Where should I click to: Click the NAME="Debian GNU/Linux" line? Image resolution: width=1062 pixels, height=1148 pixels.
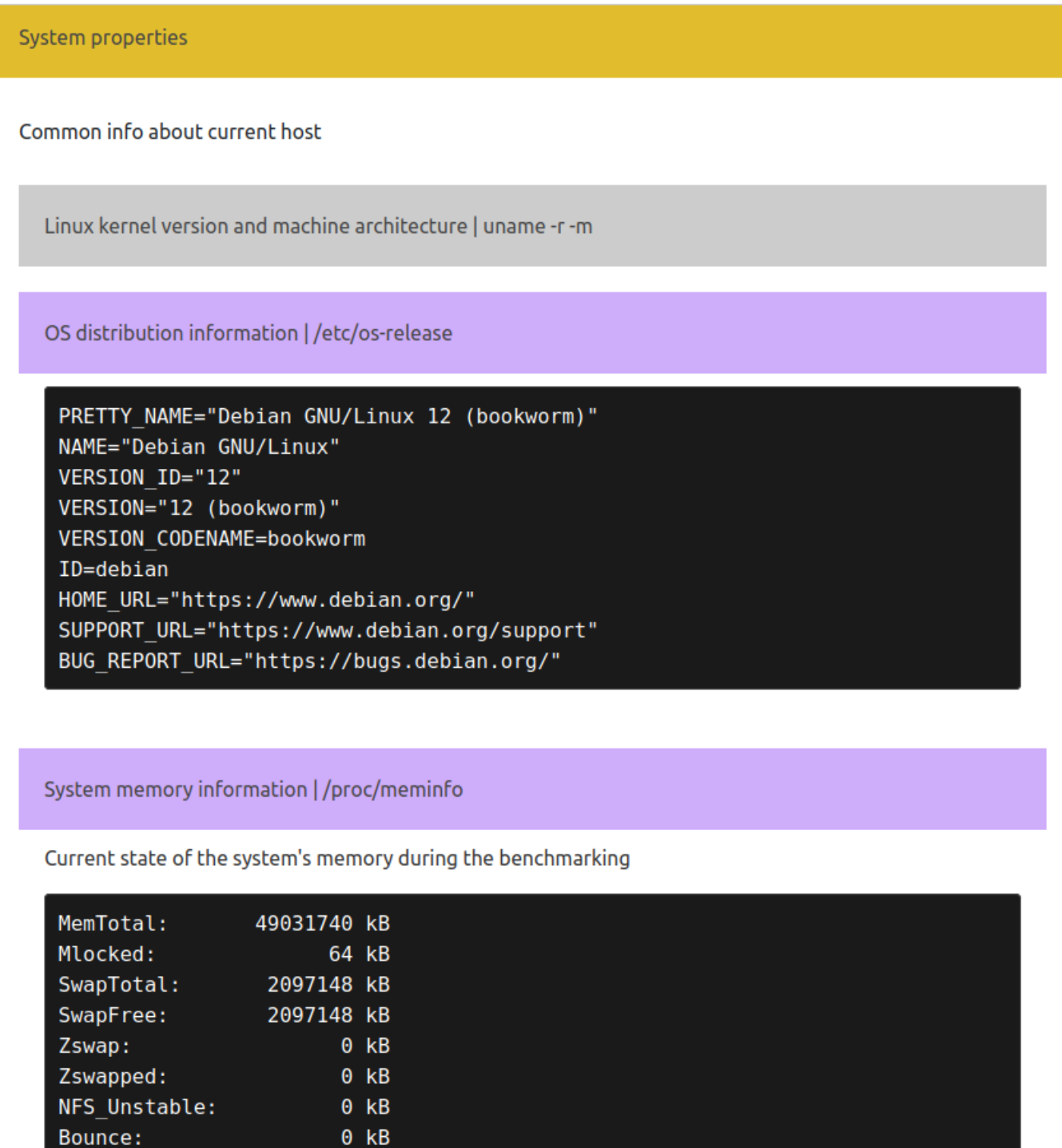click(x=199, y=447)
